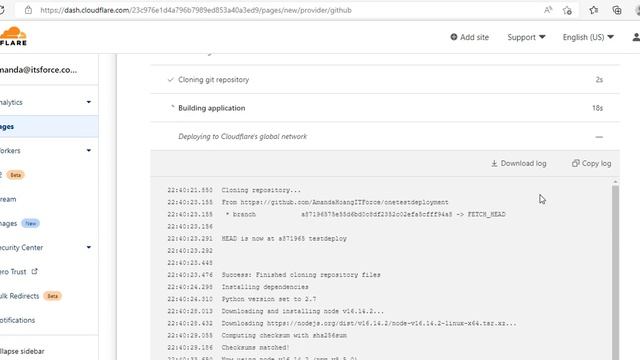Click the 2s cloning duration
Screen dimensions: 640x360
click(599, 80)
